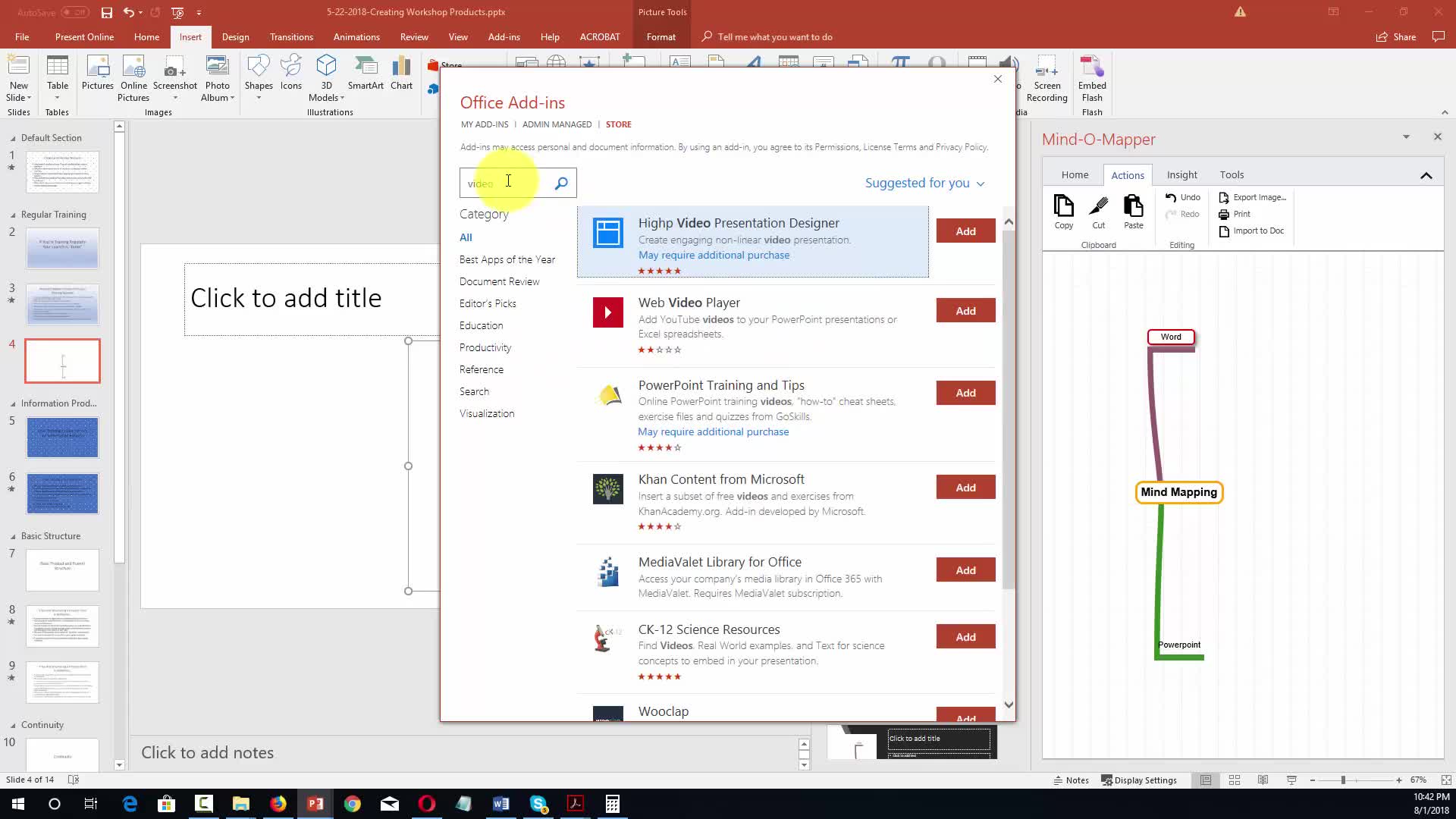
Task: Close the Office Add-ins dialog
Action: pos(997,79)
